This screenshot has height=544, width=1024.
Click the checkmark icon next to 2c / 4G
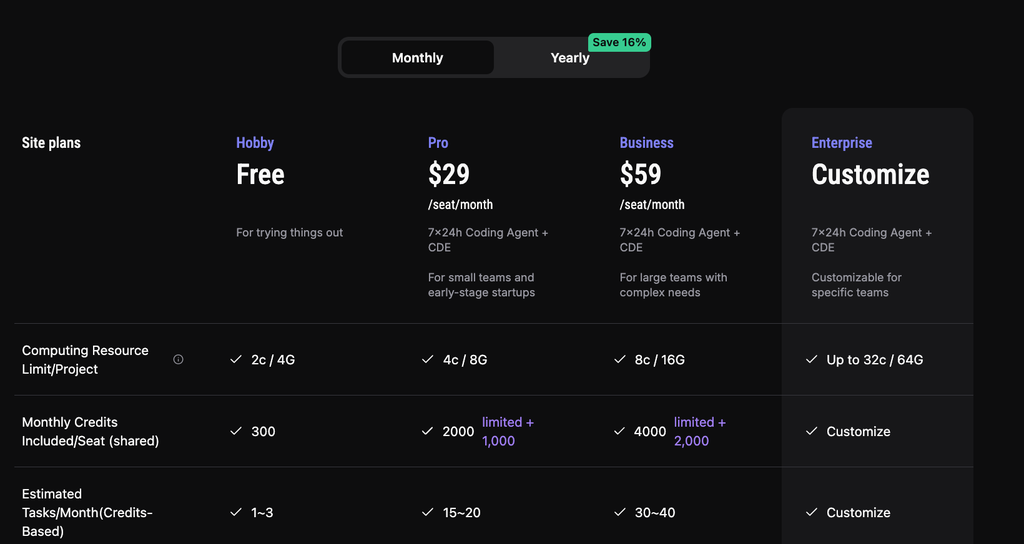coord(236,359)
